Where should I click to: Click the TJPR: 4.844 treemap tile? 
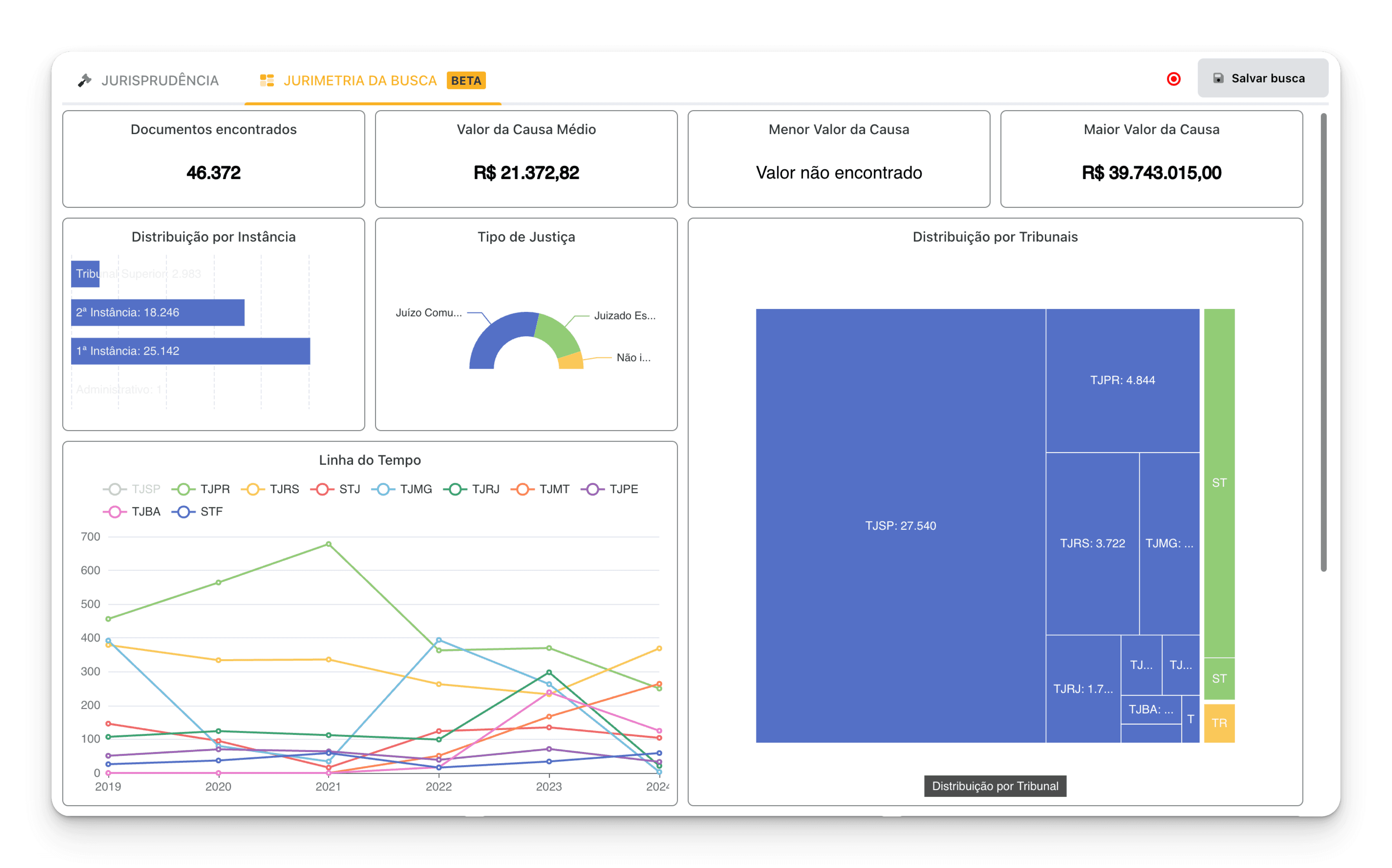pyautogui.click(x=1122, y=380)
